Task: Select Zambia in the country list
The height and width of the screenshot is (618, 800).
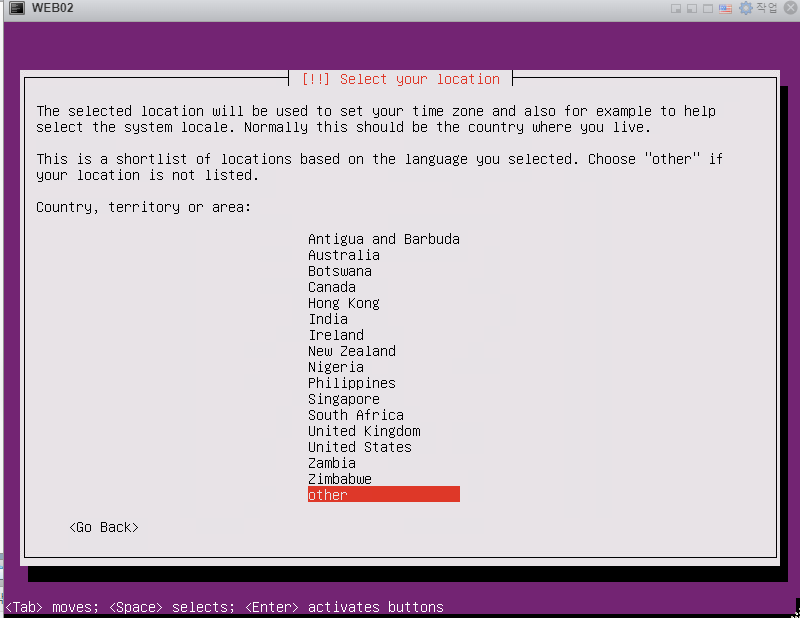Action: [x=384, y=463]
